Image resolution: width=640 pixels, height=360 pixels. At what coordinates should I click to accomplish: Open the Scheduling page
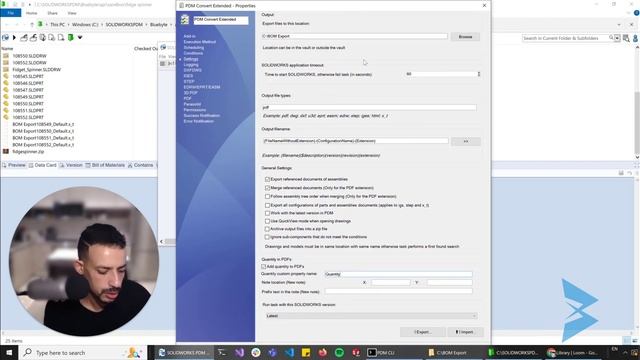click(194, 47)
